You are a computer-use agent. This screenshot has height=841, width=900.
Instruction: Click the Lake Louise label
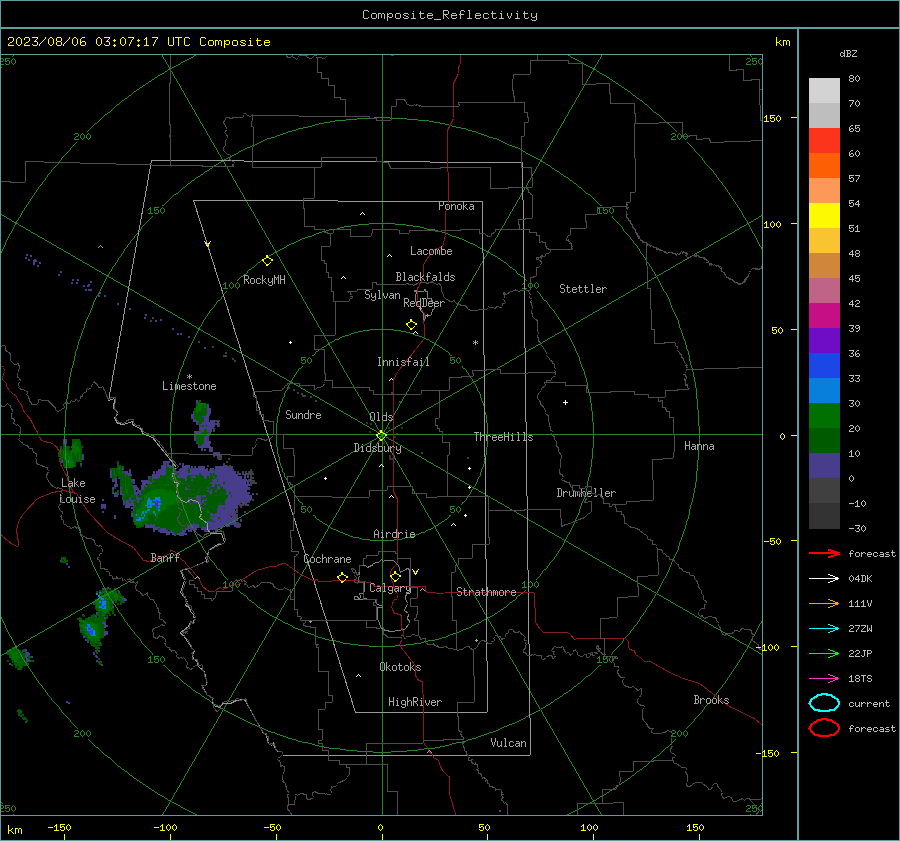tap(77, 491)
